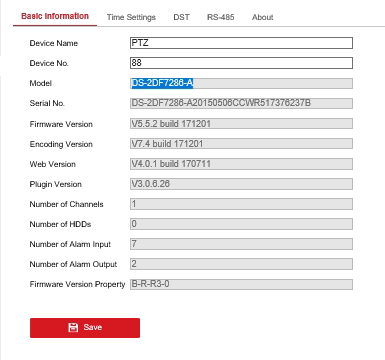This screenshot has height=360, width=385.
Task: Click the "Number of Alarm Input" label
Action: (x=70, y=244)
